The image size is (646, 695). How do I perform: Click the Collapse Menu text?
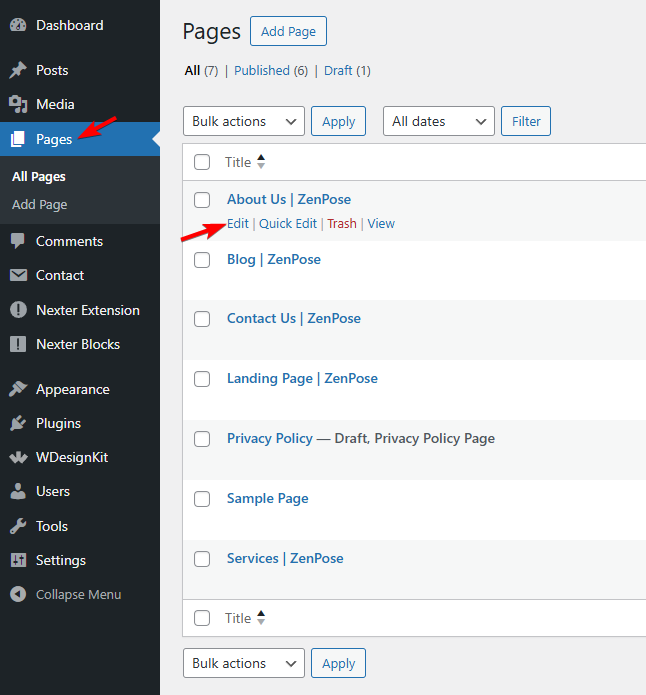click(78, 594)
